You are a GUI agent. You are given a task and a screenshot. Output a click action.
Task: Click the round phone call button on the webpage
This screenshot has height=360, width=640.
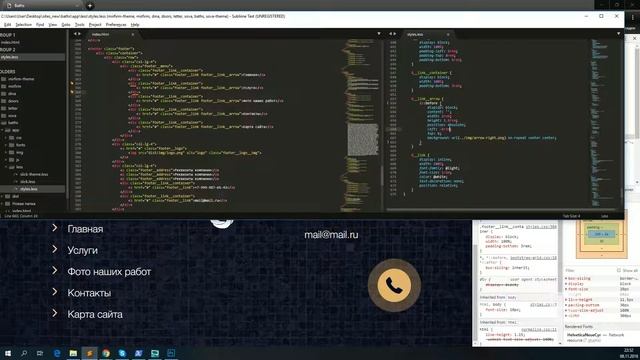[x=394, y=285]
